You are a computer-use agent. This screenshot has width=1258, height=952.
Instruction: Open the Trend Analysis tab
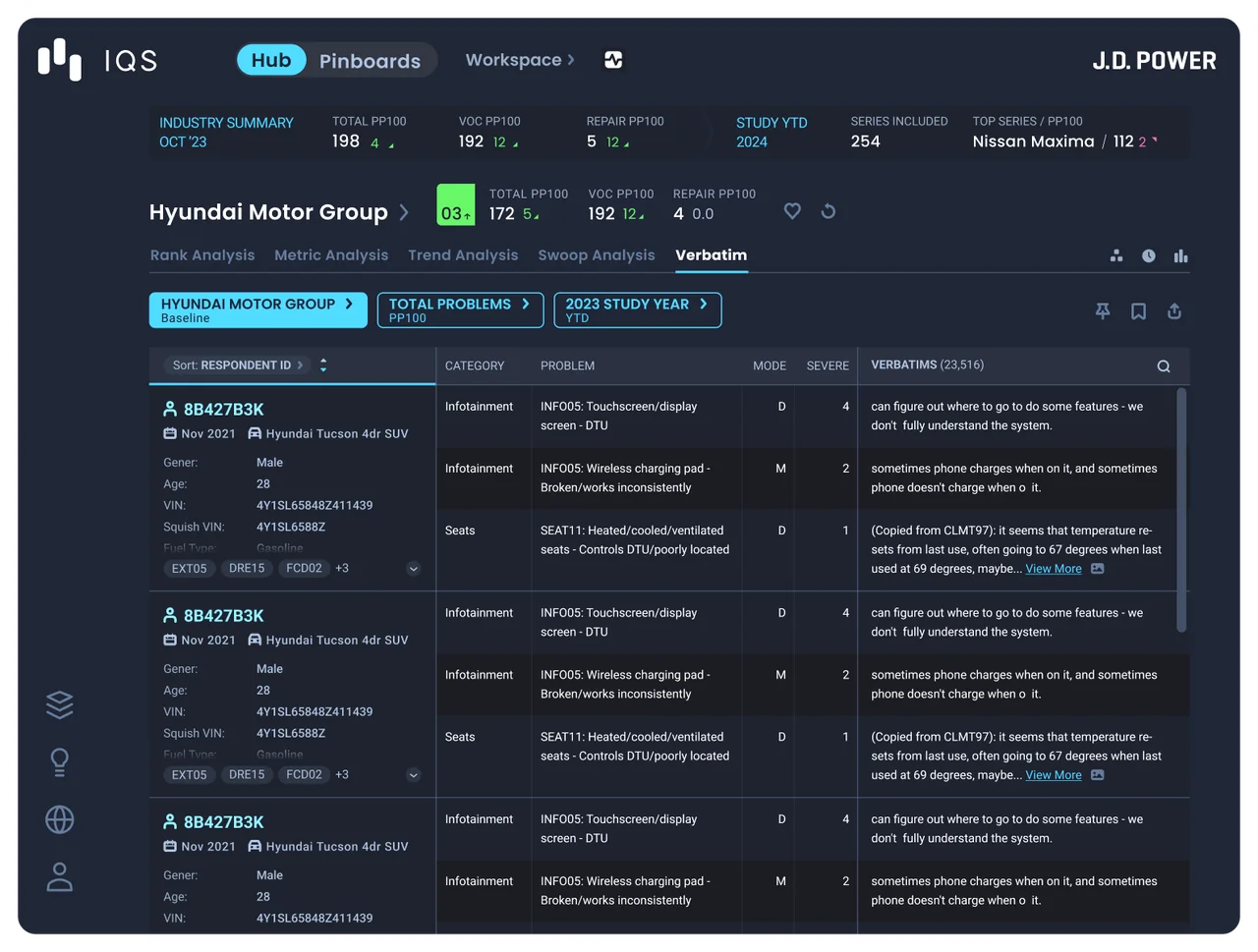pyautogui.click(x=463, y=254)
